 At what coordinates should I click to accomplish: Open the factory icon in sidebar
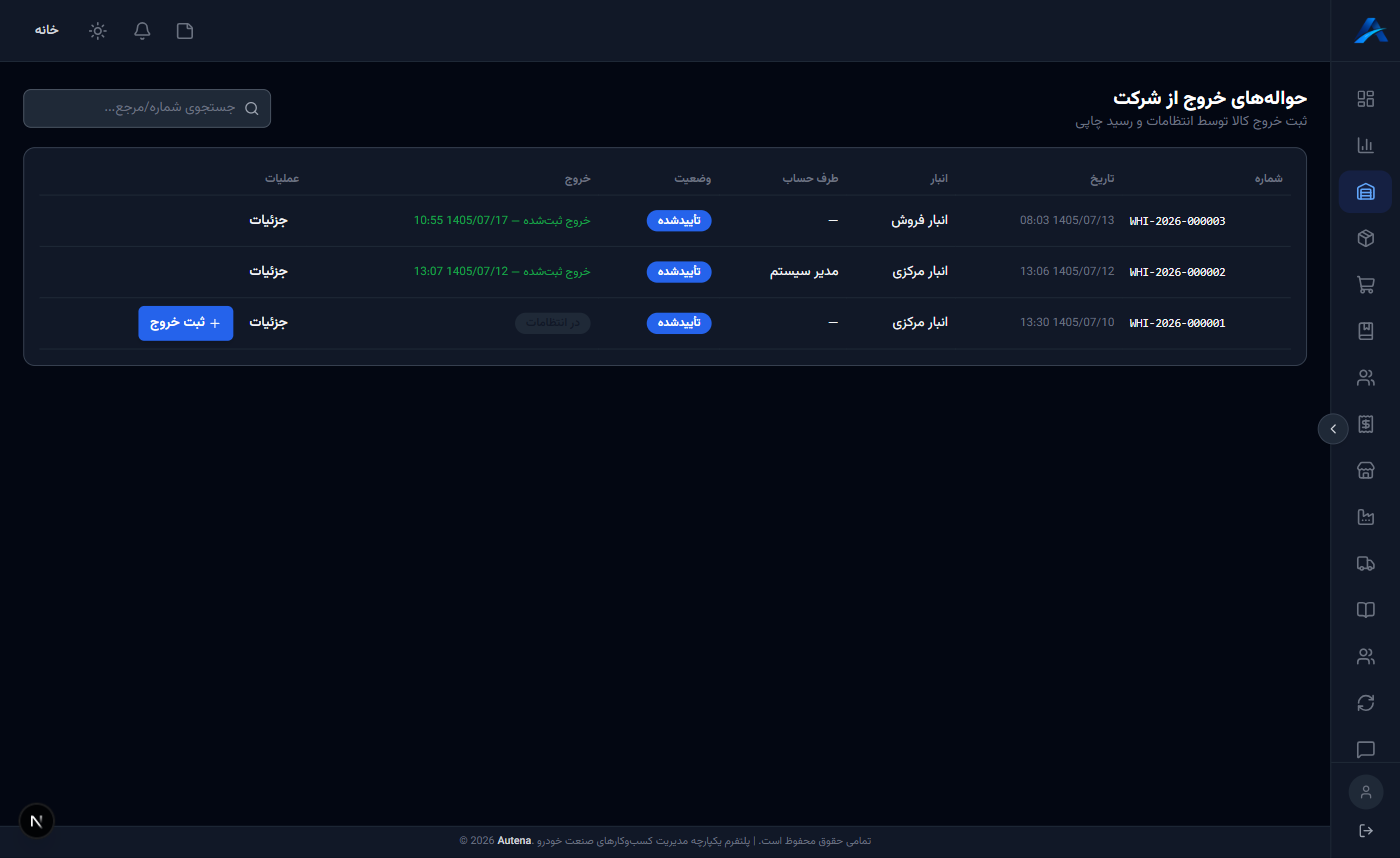click(1365, 517)
